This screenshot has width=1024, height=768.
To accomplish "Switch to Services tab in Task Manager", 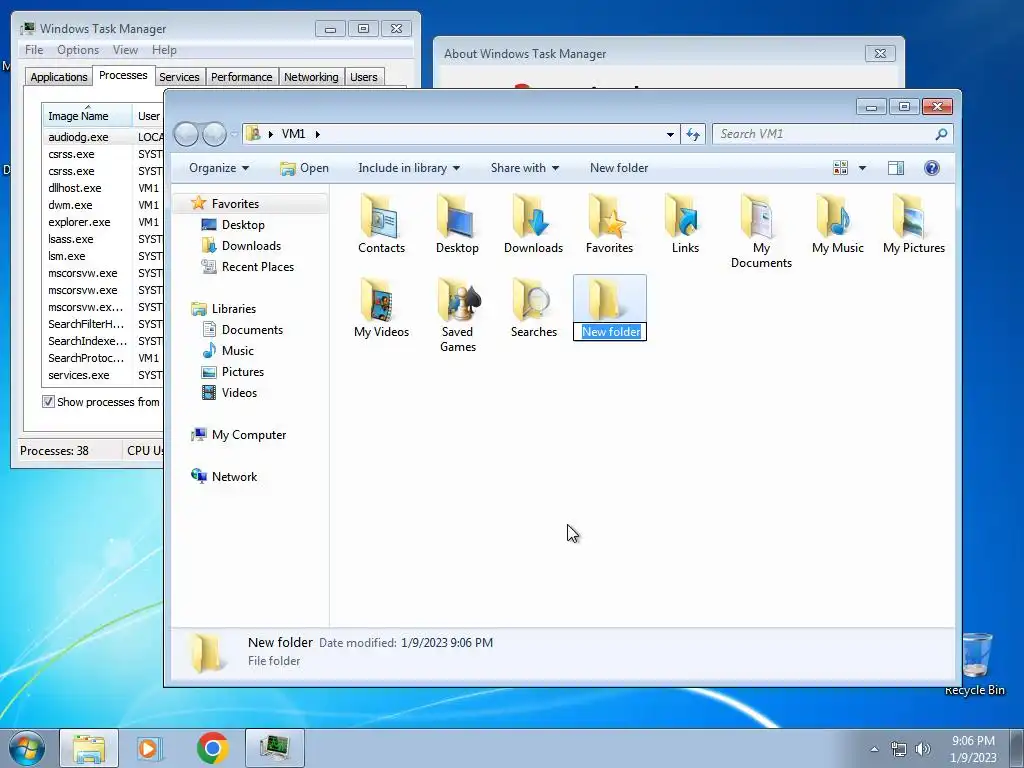I will tap(179, 77).
